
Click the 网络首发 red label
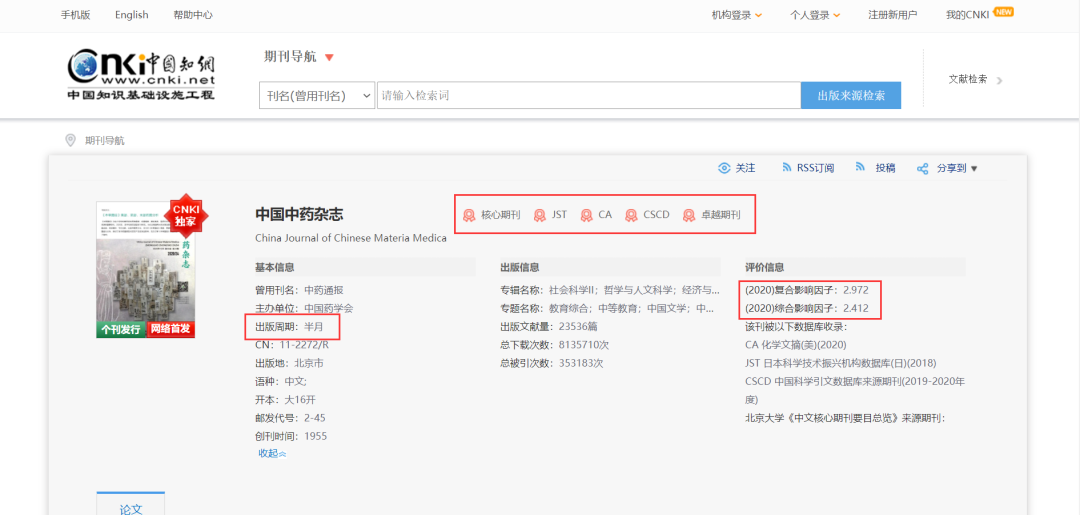[x=171, y=330]
